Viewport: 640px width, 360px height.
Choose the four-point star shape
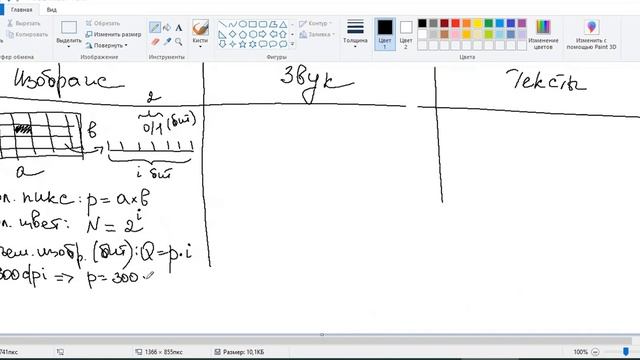(x=232, y=44)
